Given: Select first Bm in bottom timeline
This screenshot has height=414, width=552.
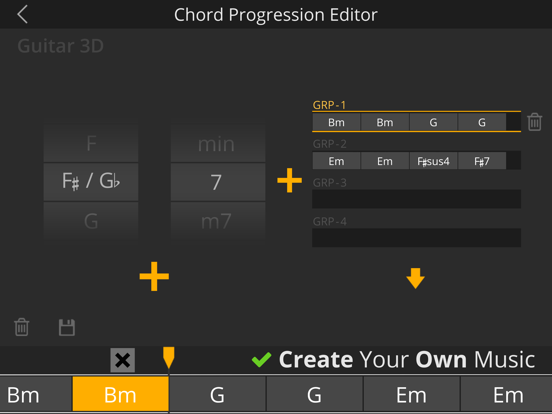Looking at the screenshot, I should (36, 394).
